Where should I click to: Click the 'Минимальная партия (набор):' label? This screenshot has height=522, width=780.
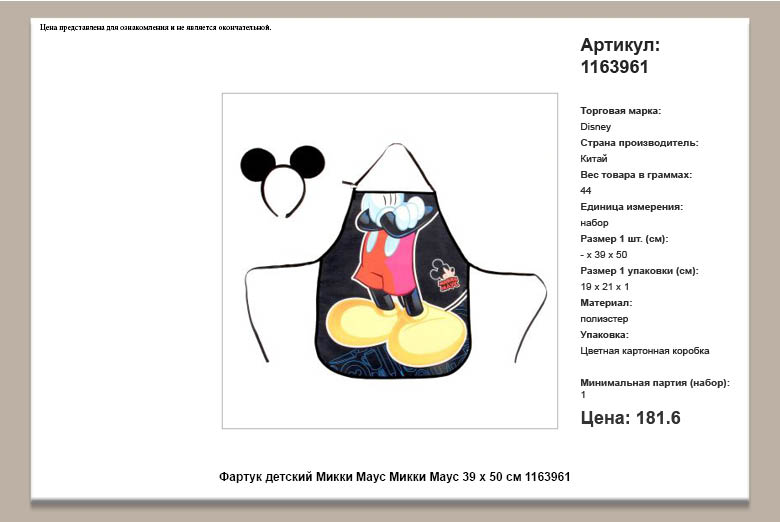click(655, 383)
